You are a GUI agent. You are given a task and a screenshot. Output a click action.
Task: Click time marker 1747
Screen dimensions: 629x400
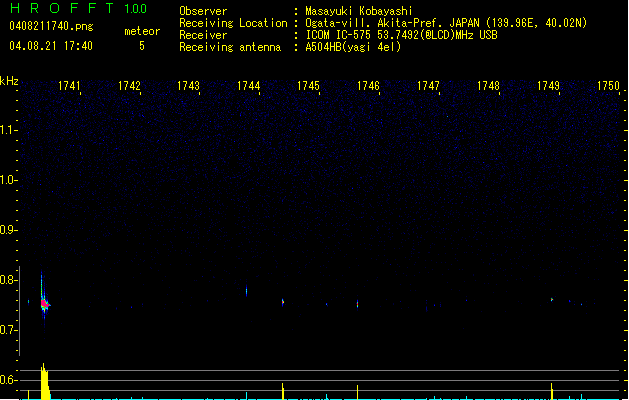coord(428,86)
